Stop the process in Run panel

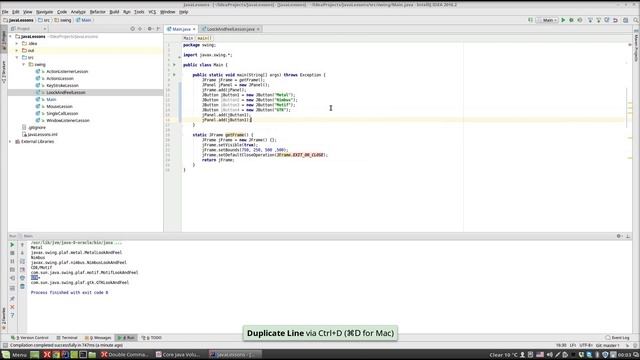click(12, 253)
